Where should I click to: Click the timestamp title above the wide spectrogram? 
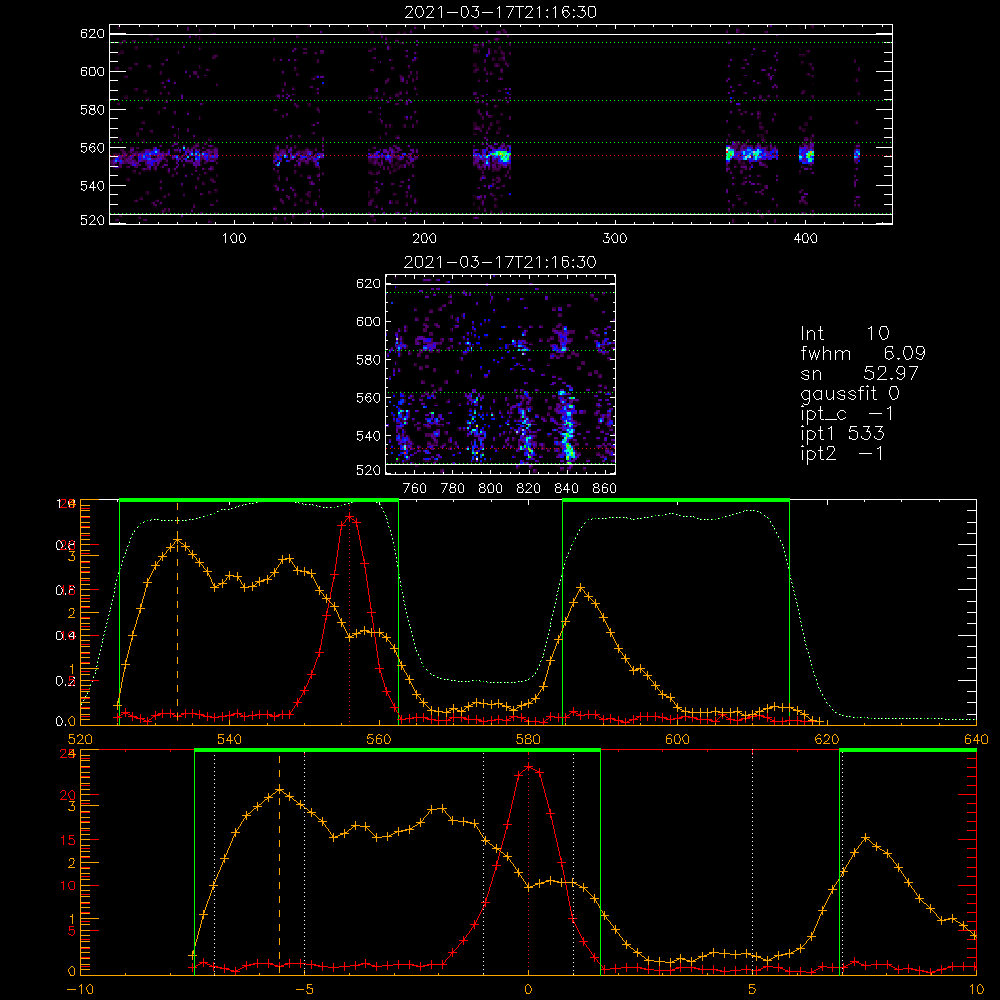500,12
